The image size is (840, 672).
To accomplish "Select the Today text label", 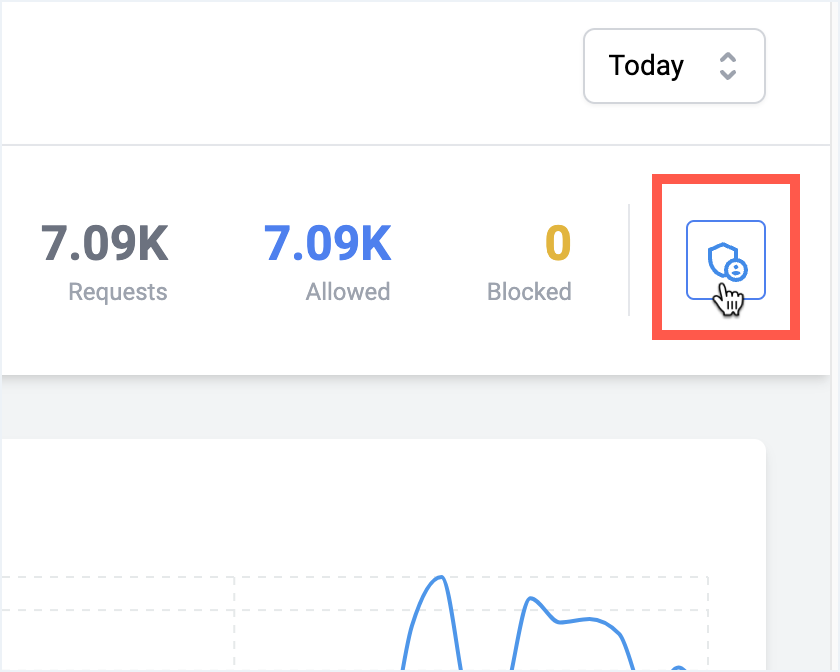I will (646, 66).
